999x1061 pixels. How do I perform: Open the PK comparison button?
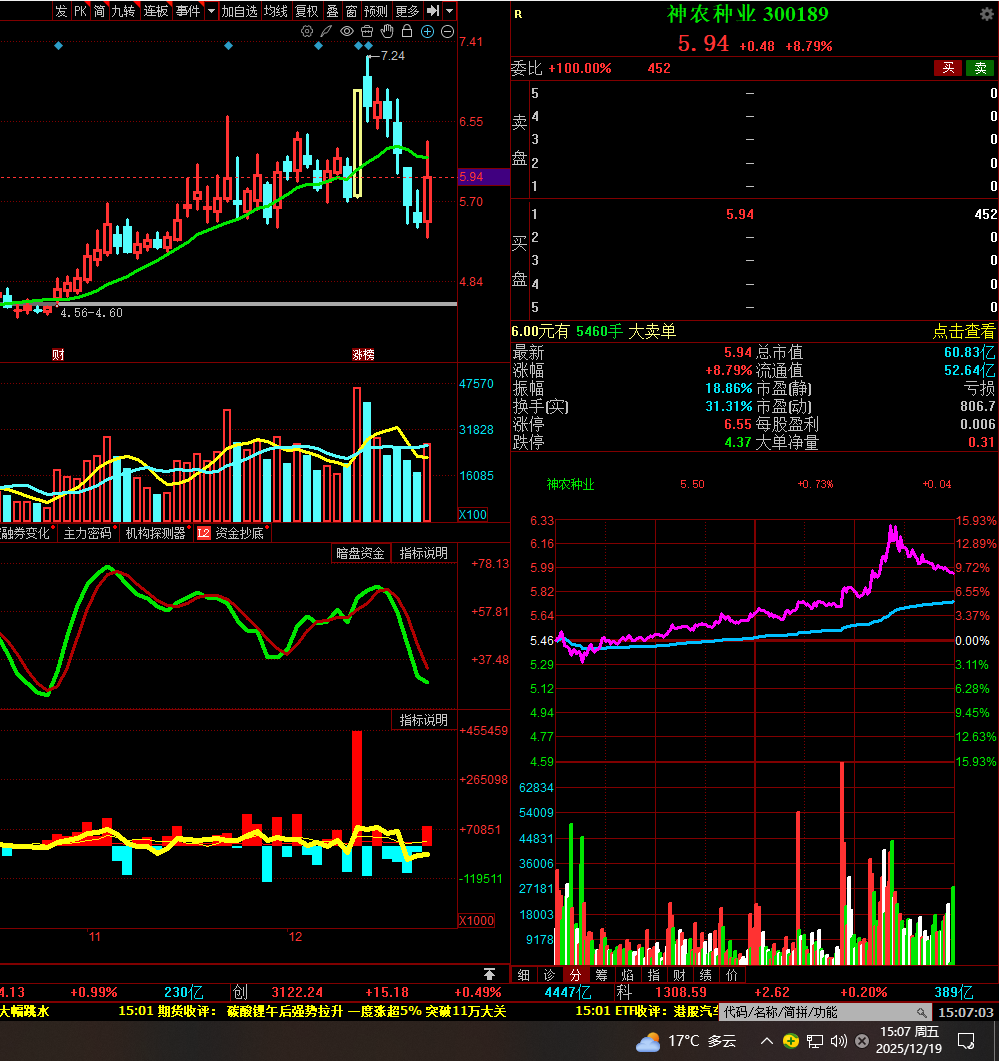pyautogui.click(x=81, y=11)
